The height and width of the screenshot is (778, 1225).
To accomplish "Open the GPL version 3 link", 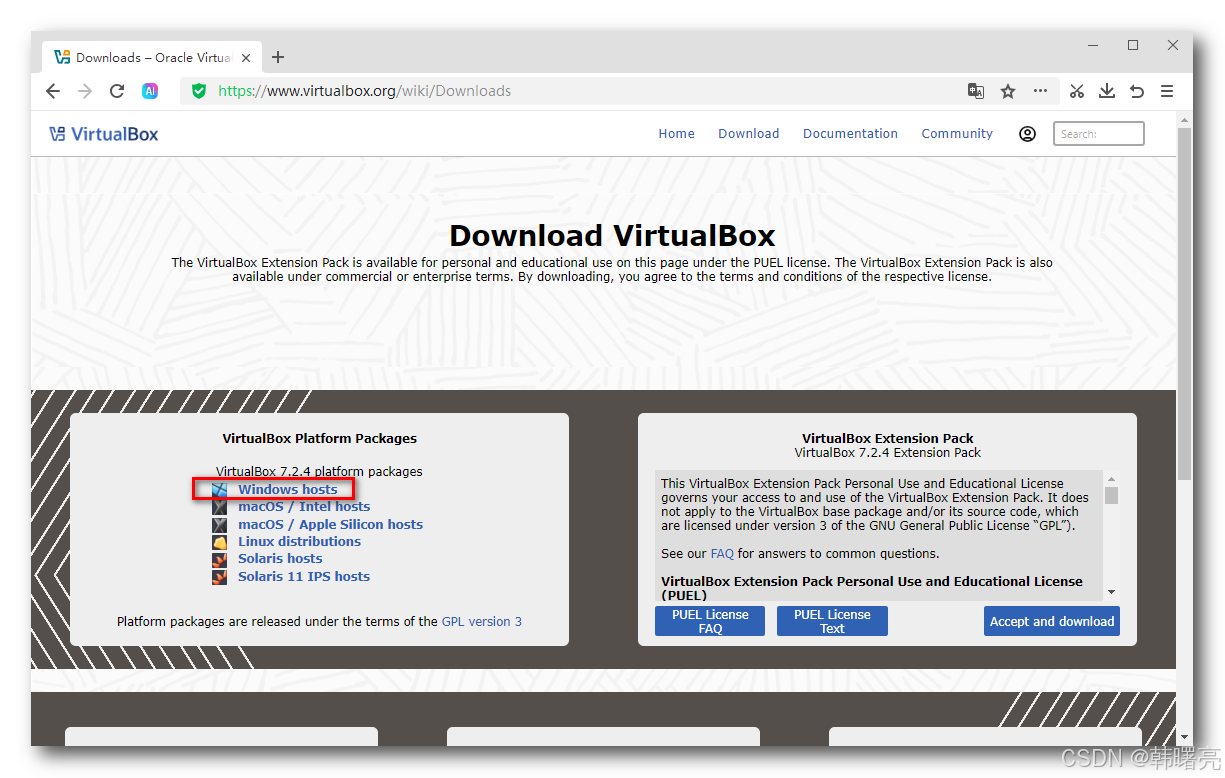I will 482,622.
